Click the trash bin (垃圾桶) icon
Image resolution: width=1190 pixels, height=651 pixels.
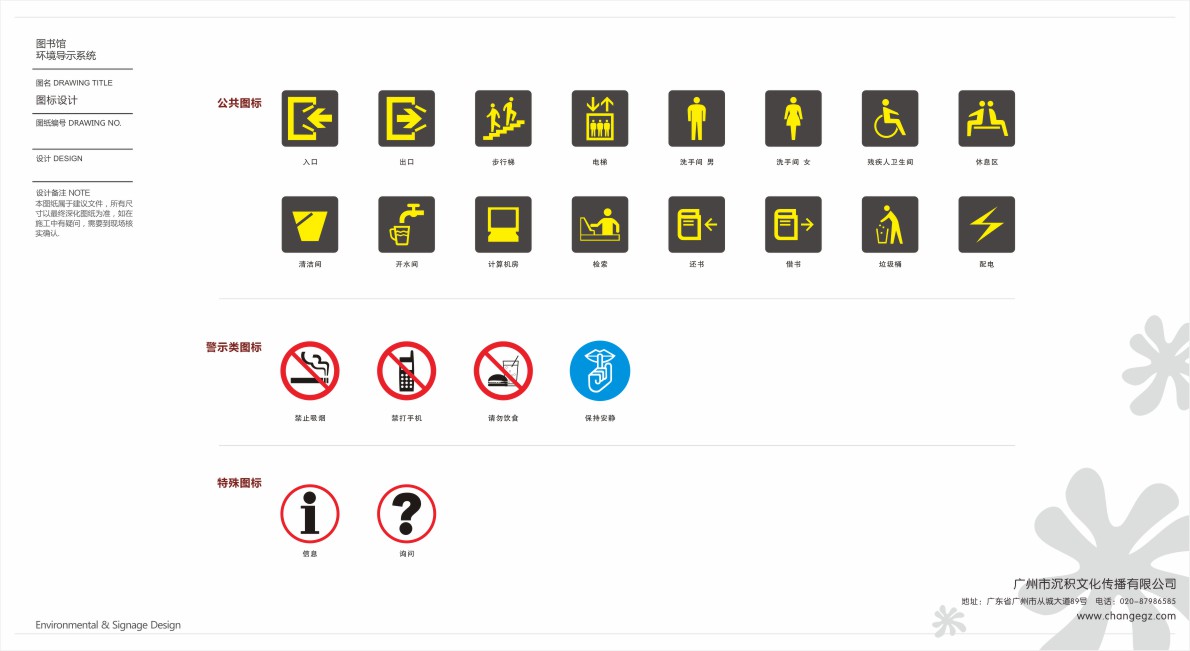click(890, 225)
